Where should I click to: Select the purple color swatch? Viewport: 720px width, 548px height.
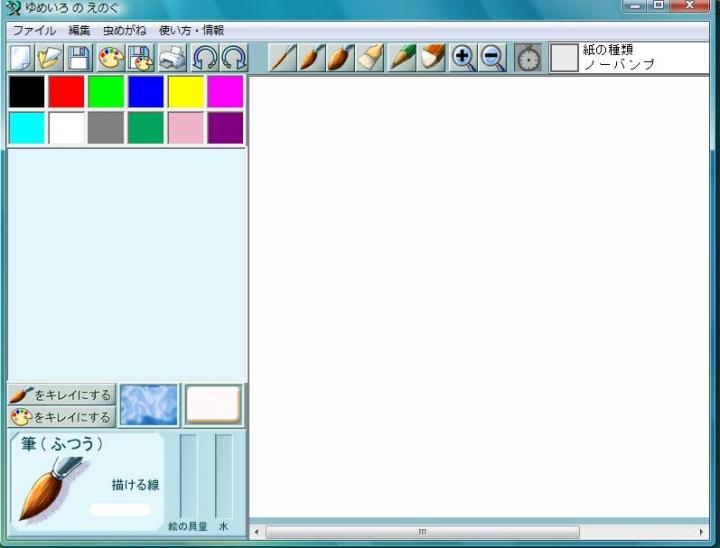click(225, 128)
